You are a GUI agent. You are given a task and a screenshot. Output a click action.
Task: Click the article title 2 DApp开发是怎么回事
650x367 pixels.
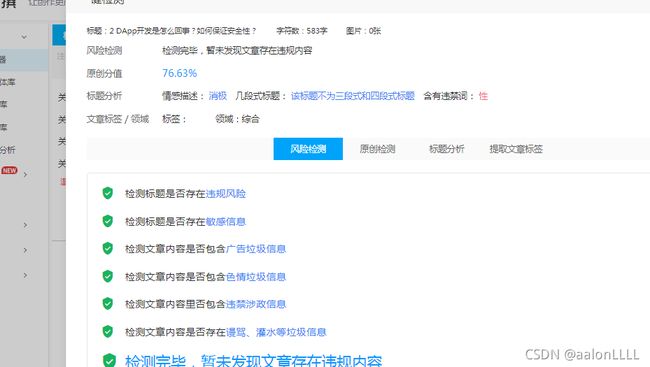pos(171,31)
